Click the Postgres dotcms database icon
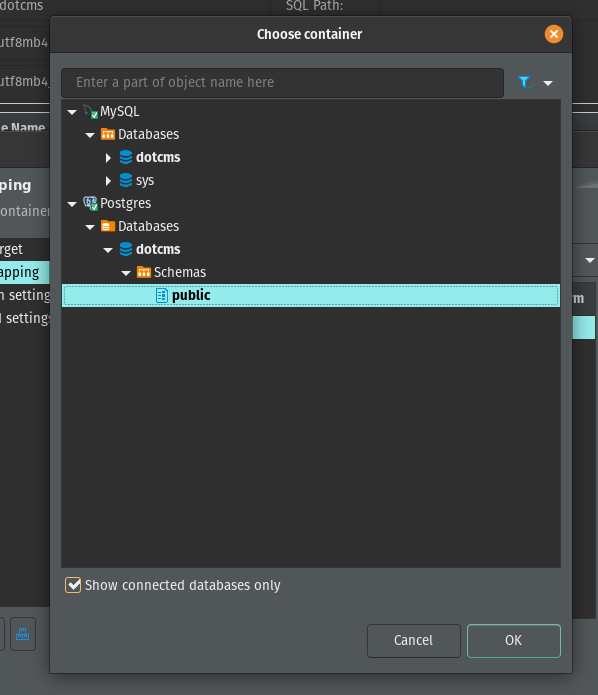Image resolution: width=598 pixels, height=695 pixels. tap(126, 249)
